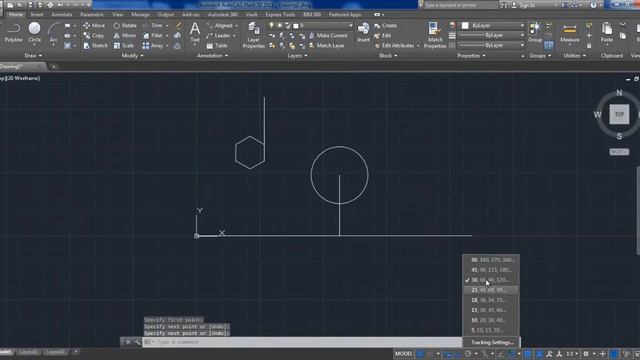Click the white ByLayer color swatch
Viewport: 640px width, 360px height.
point(465,25)
